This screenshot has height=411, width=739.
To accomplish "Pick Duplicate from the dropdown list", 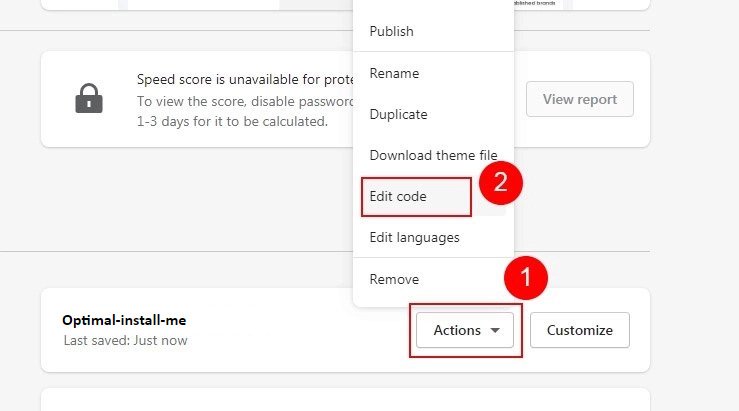I will coord(398,114).
